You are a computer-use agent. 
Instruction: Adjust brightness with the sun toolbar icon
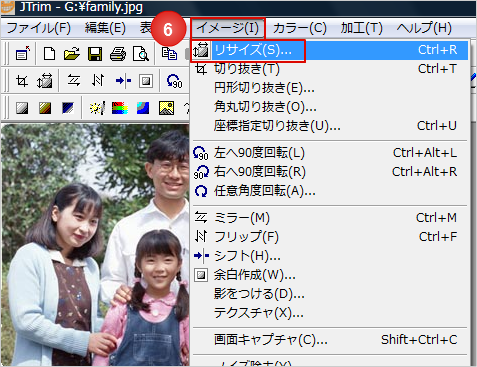pyautogui.click(x=97, y=108)
